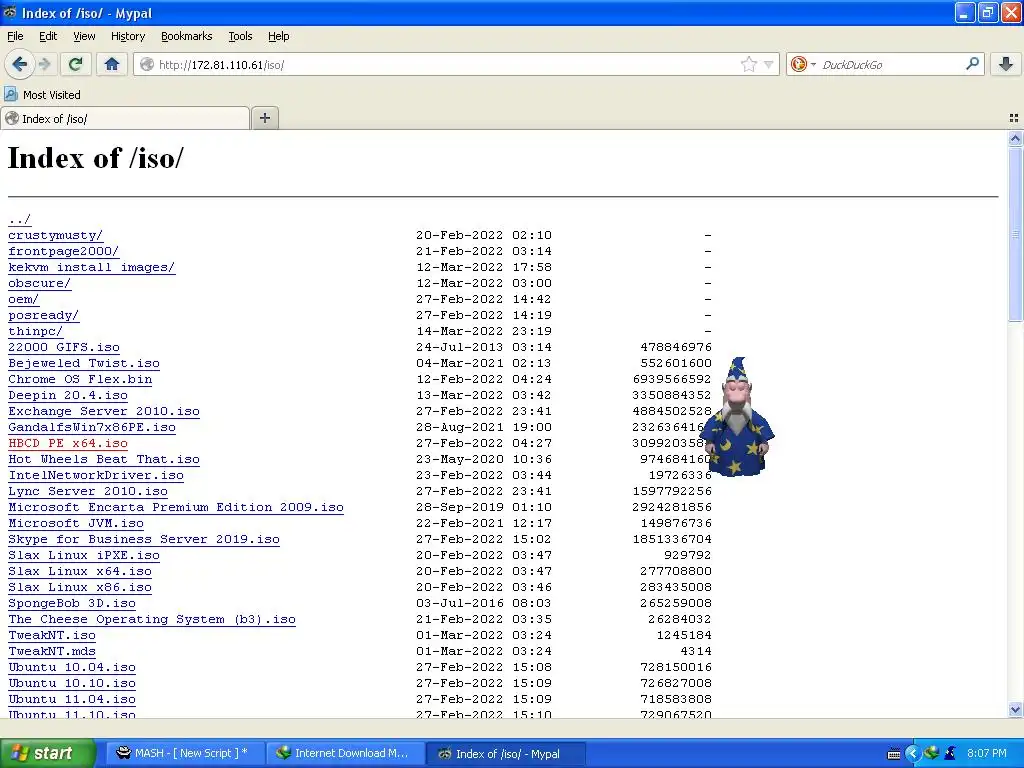This screenshot has height=768, width=1024.
Task: Open the History menu
Action: pos(128,36)
